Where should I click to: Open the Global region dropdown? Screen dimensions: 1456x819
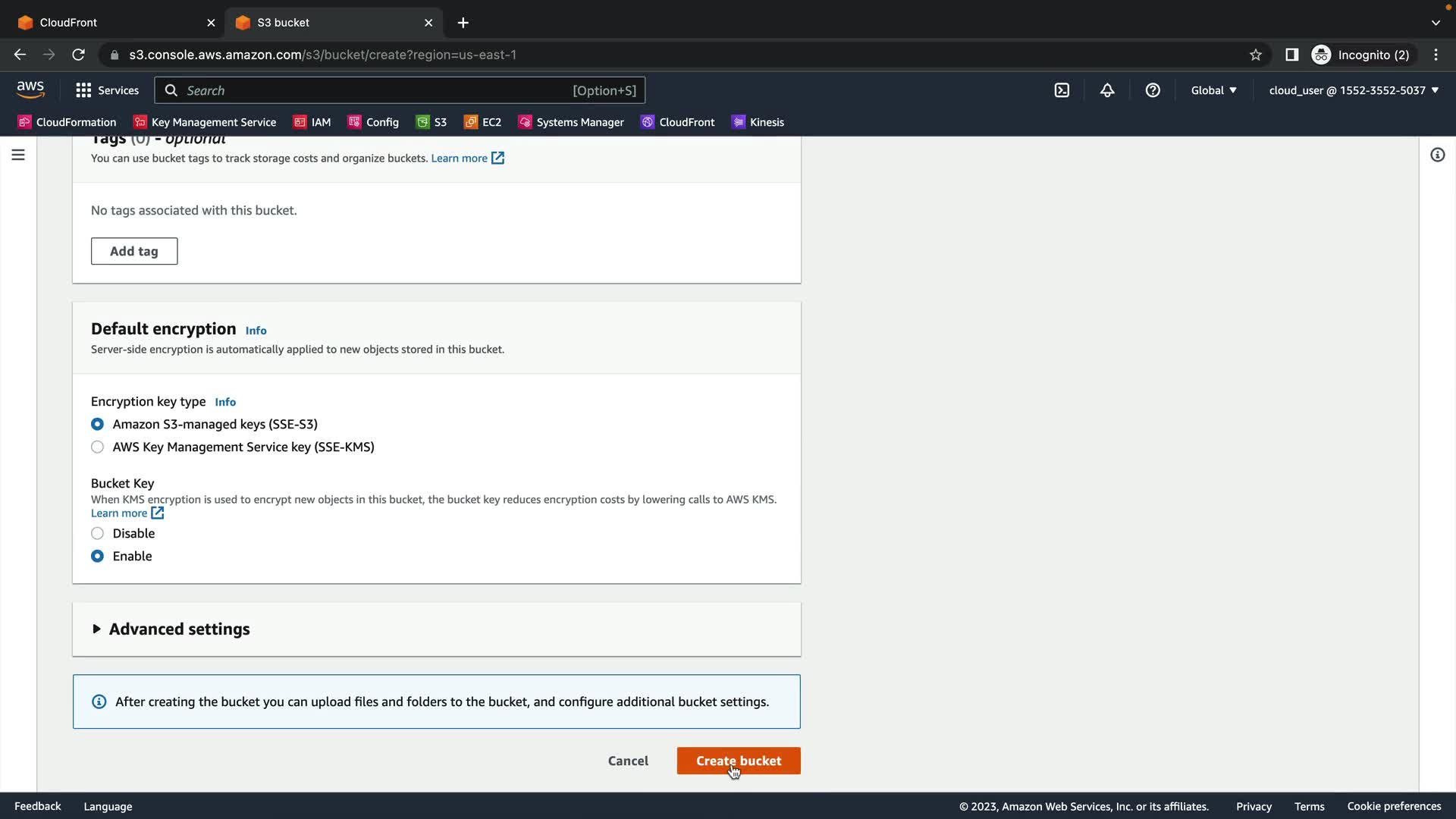1213,90
